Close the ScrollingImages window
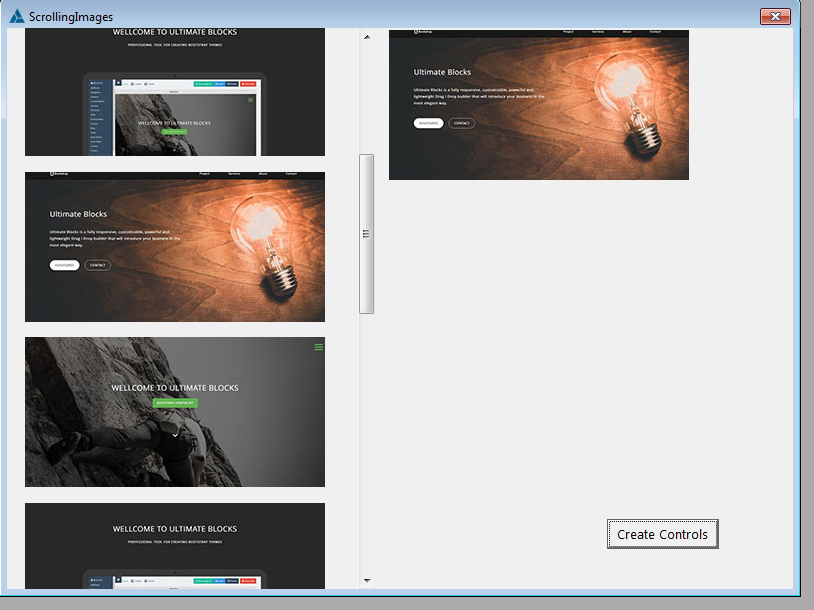 point(775,16)
